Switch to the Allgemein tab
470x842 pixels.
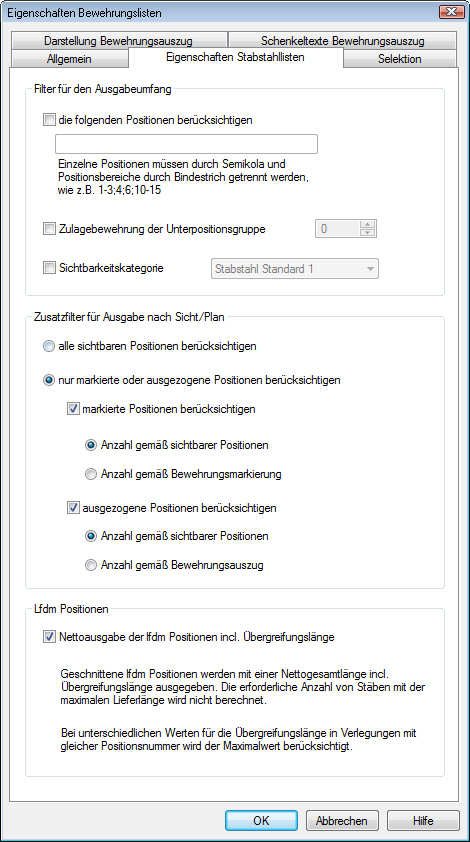[69, 59]
